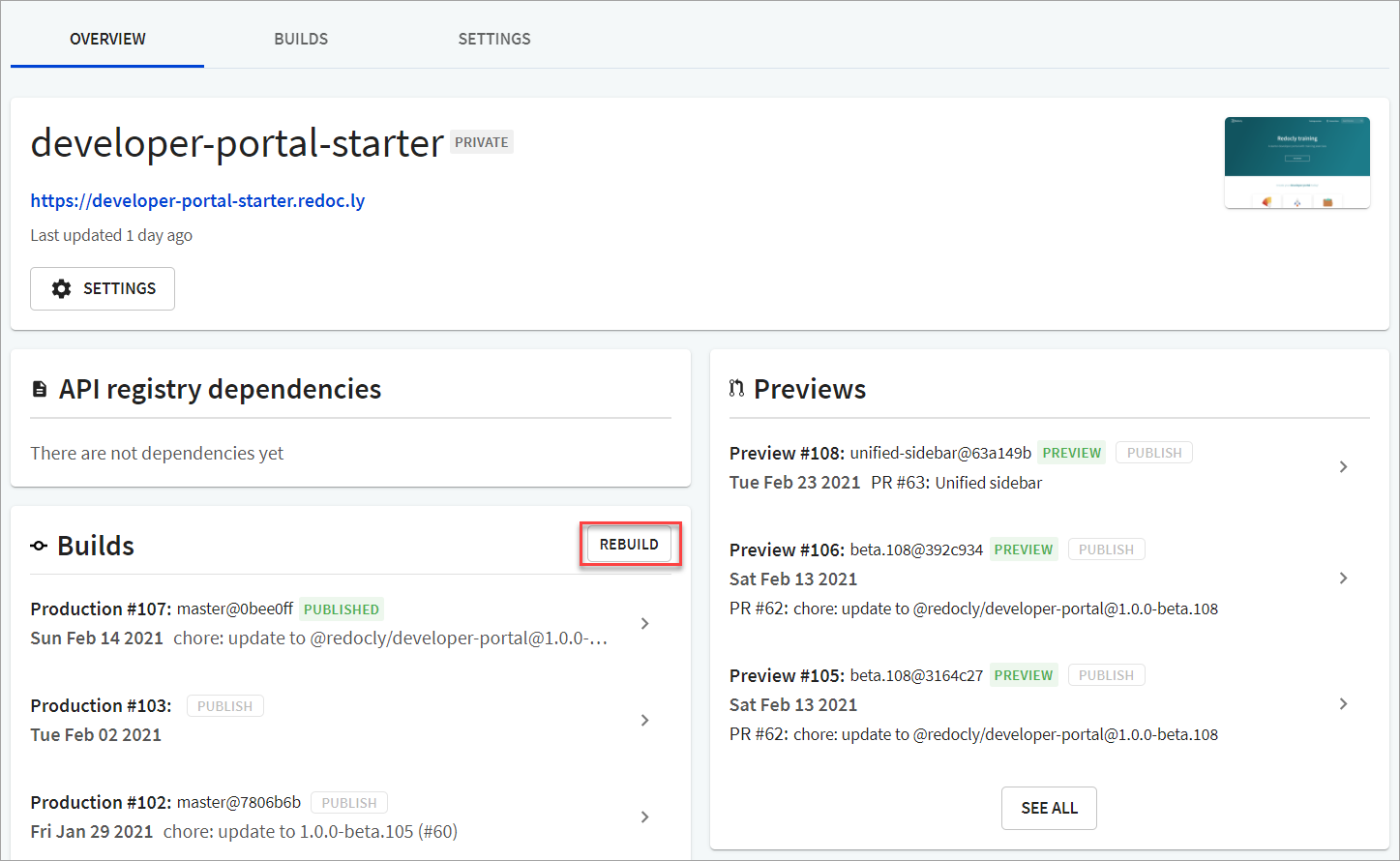Expand Production #103 build chevron

click(645, 721)
